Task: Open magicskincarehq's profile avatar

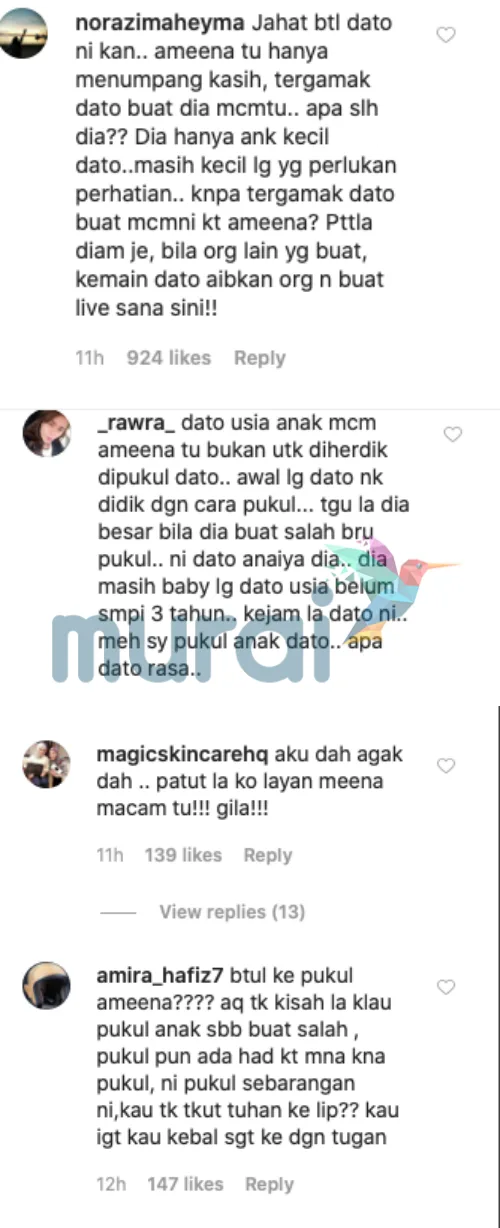Action: click(x=47, y=765)
